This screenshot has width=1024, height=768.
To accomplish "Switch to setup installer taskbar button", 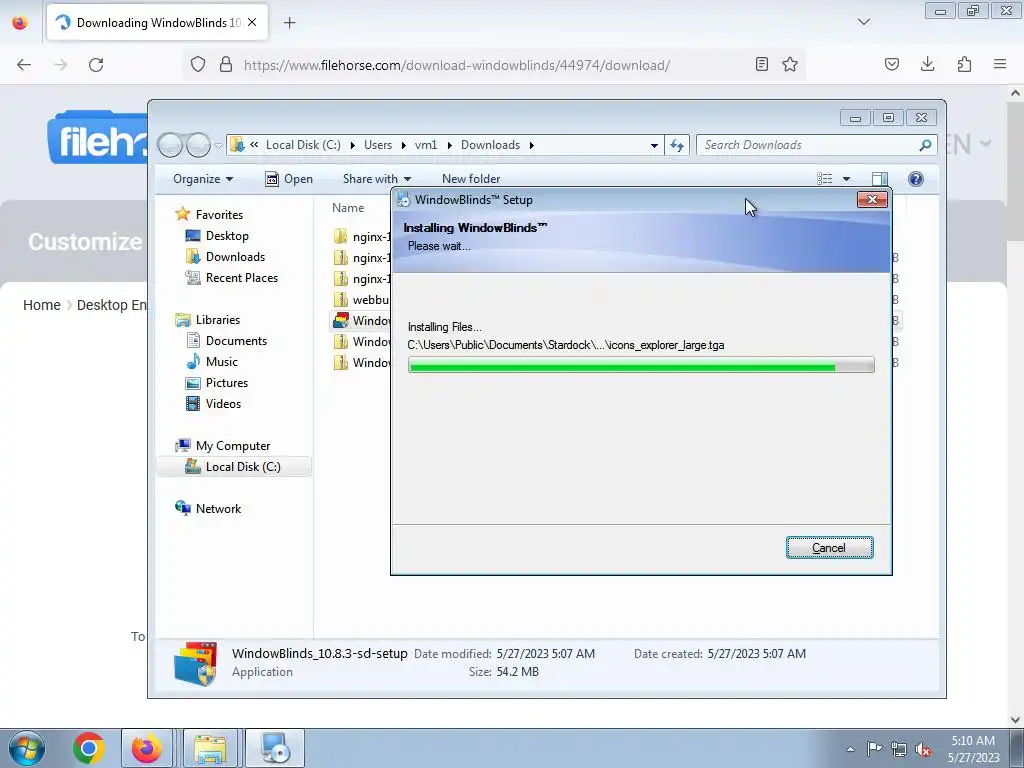I will (275, 748).
